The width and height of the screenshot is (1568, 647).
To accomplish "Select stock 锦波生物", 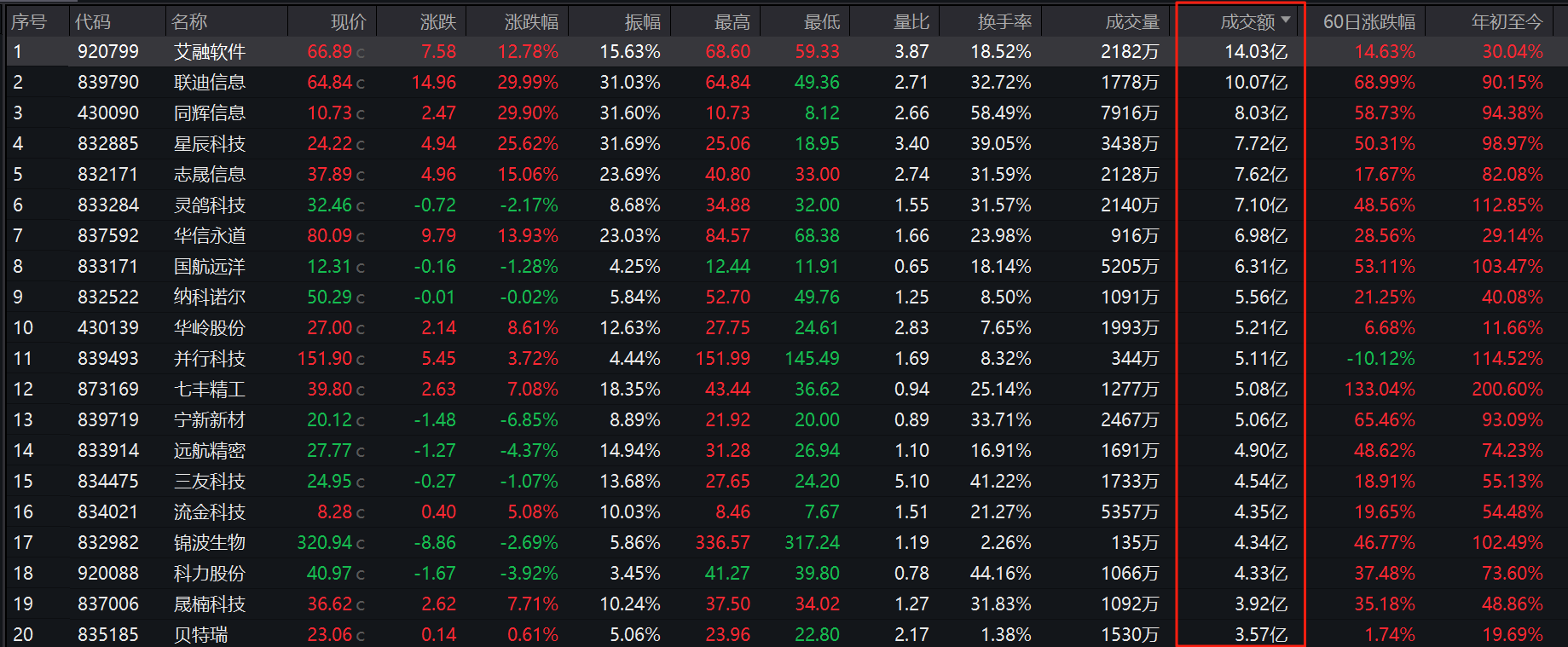I will coord(210,543).
